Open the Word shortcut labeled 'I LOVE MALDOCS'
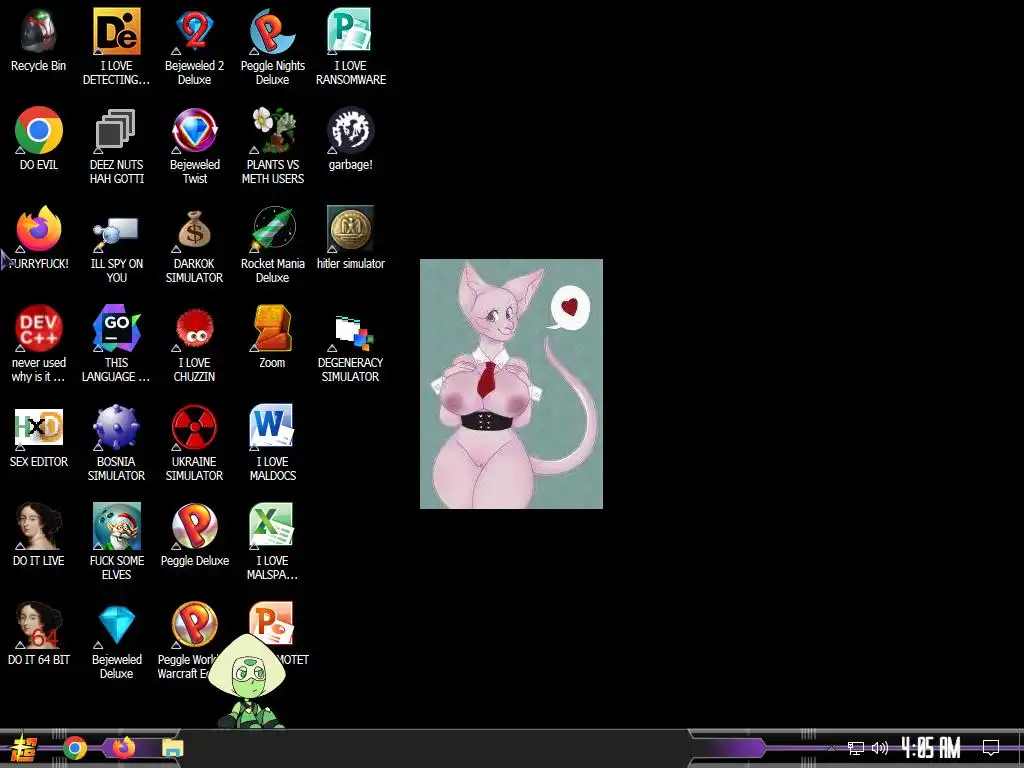Screen dimensions: 1024x768 point(272,427)
